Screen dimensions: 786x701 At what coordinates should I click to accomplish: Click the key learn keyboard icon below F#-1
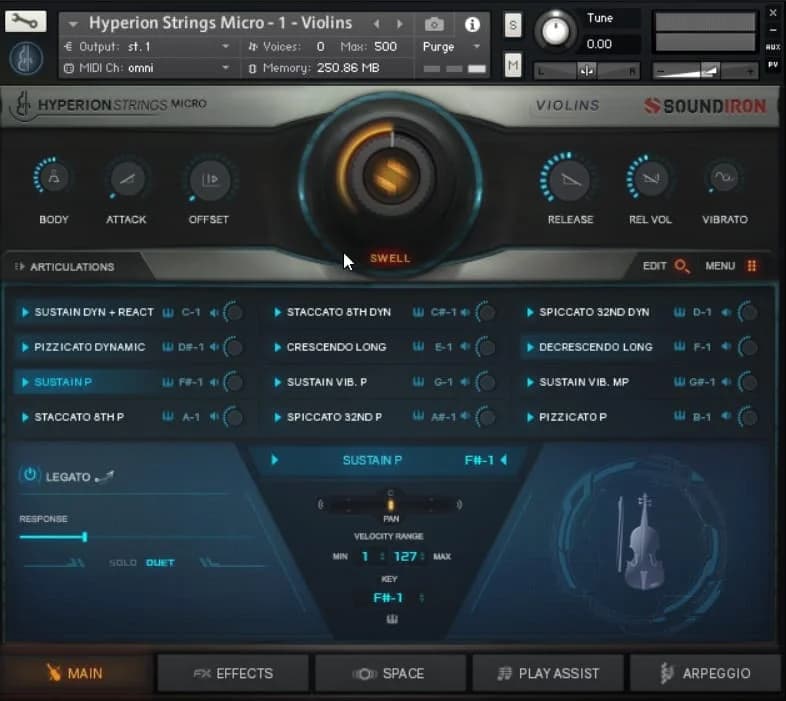click(392, 619)
